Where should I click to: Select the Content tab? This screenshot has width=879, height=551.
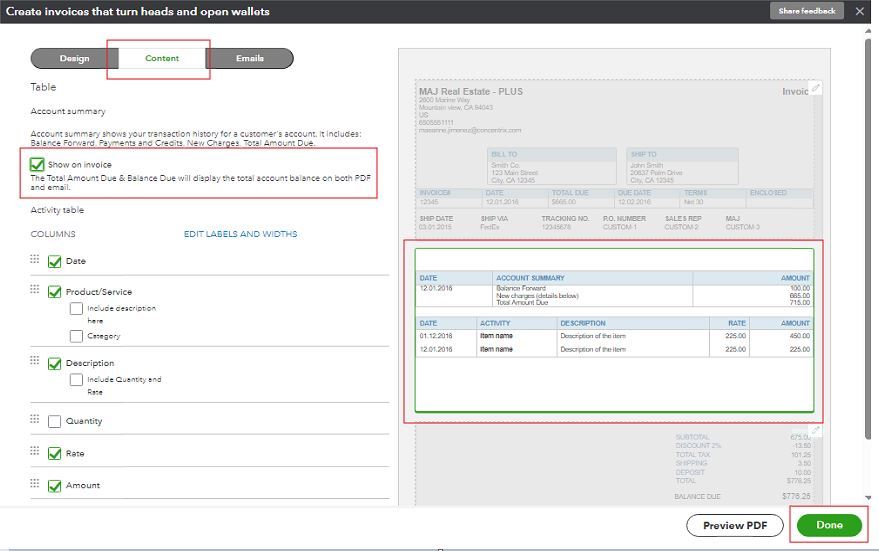162,58
